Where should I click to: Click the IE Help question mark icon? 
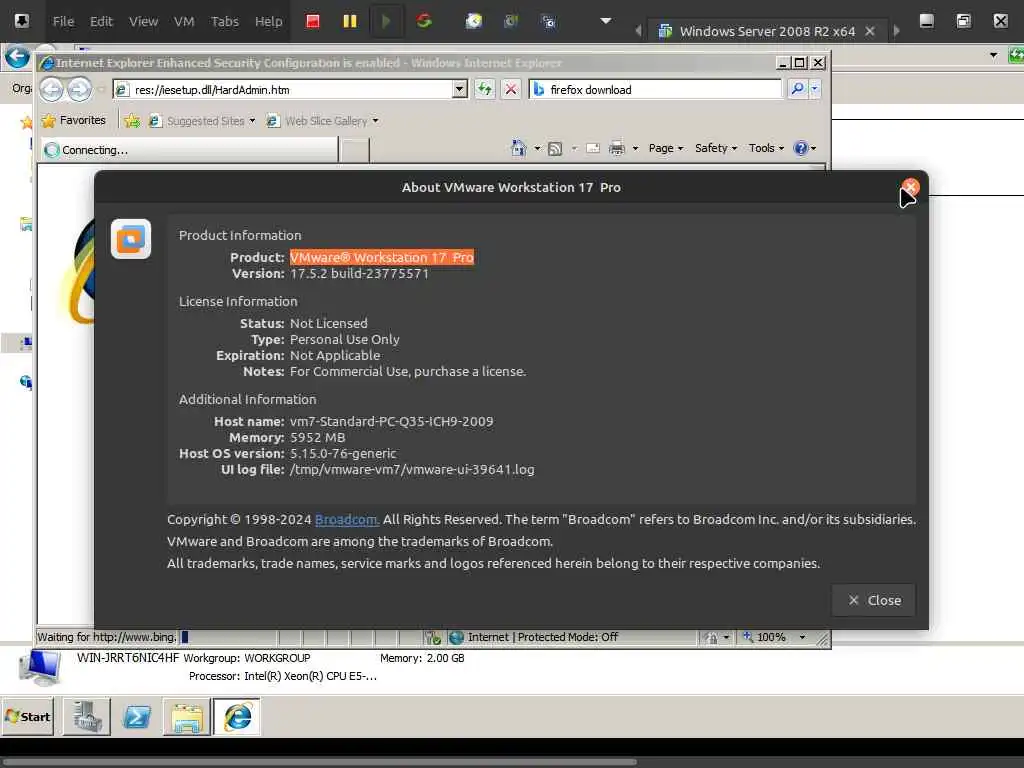pos(801,148)
